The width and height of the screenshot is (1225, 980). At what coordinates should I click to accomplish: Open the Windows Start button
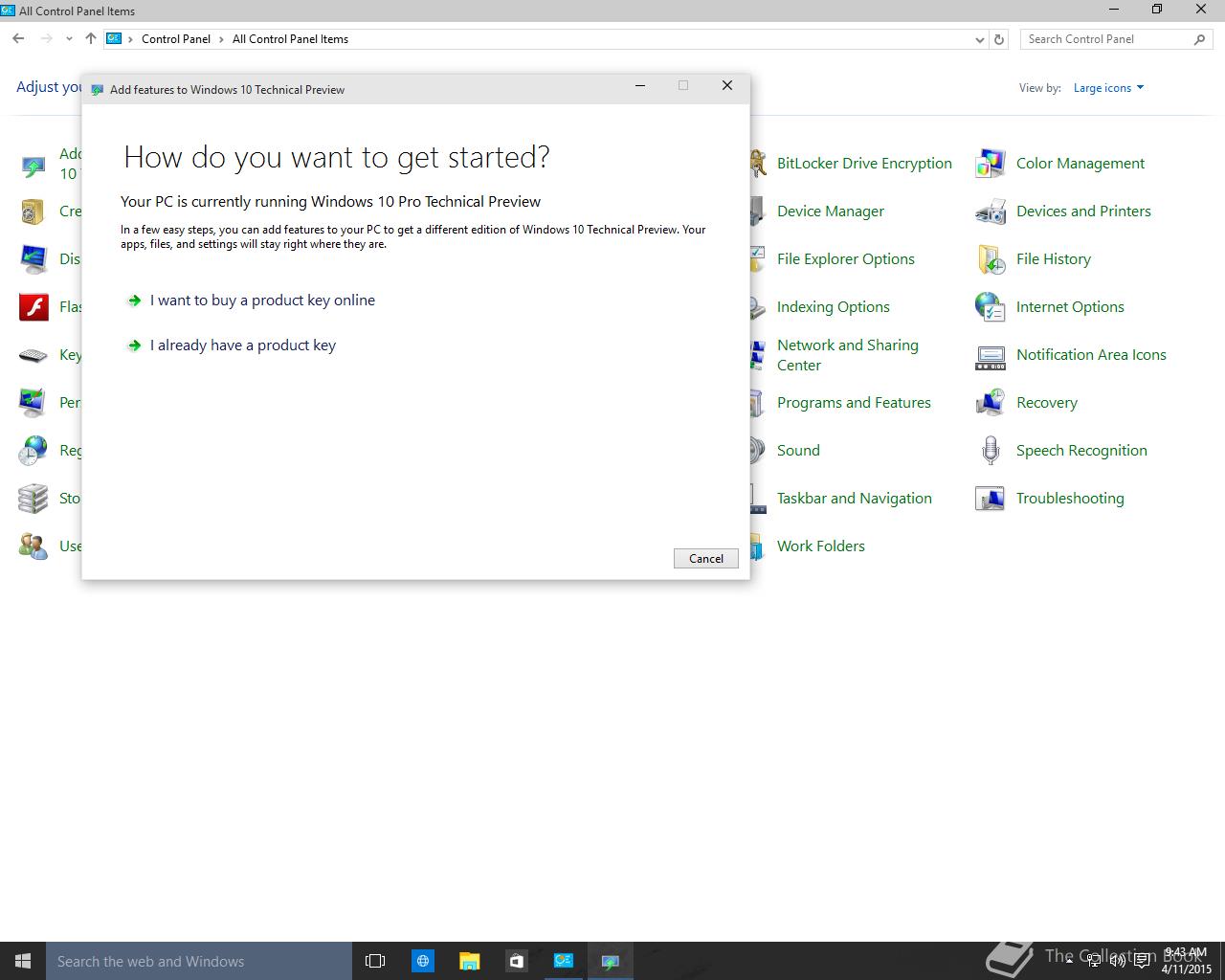(23, 961)
